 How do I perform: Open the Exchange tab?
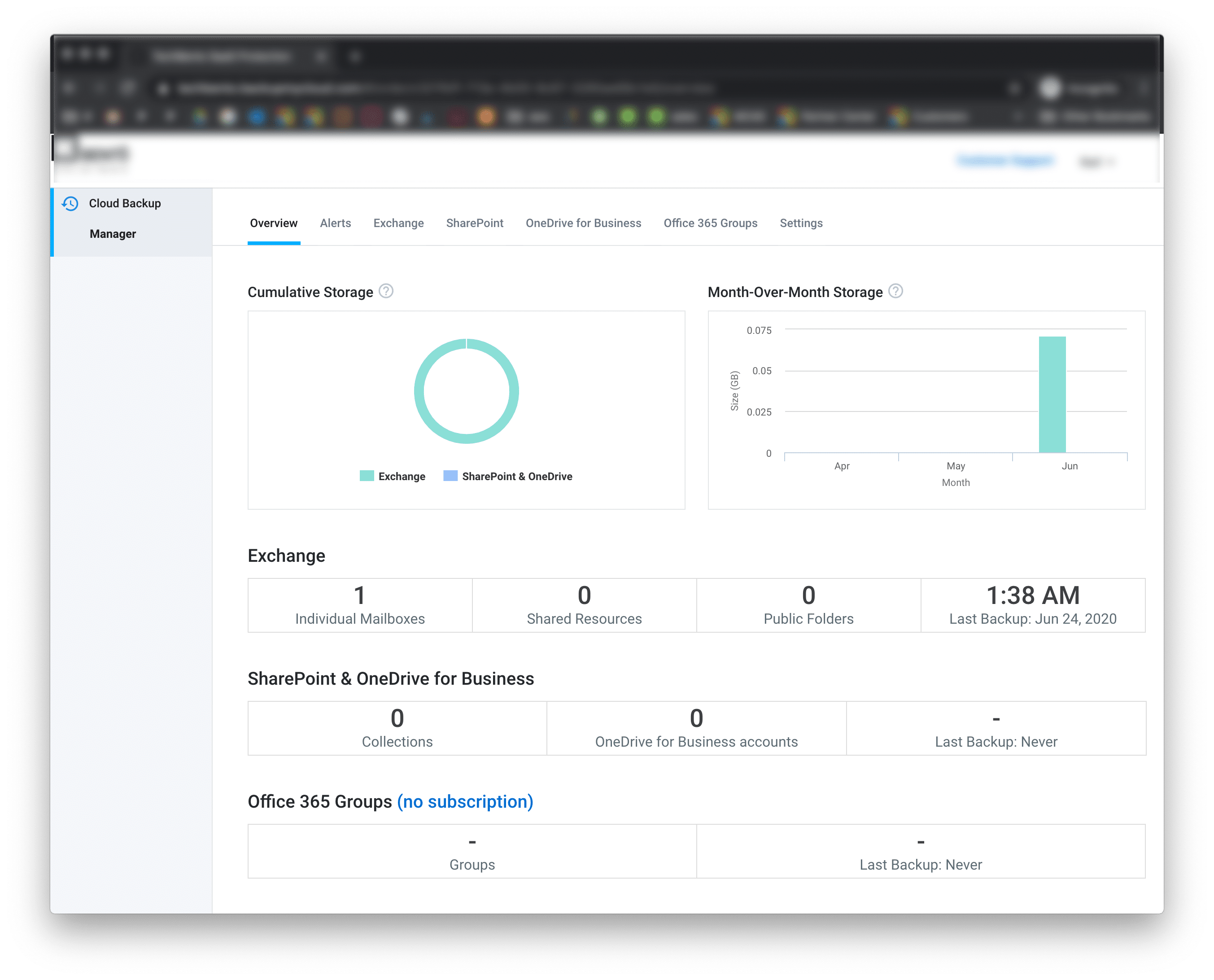coord(398,223)
